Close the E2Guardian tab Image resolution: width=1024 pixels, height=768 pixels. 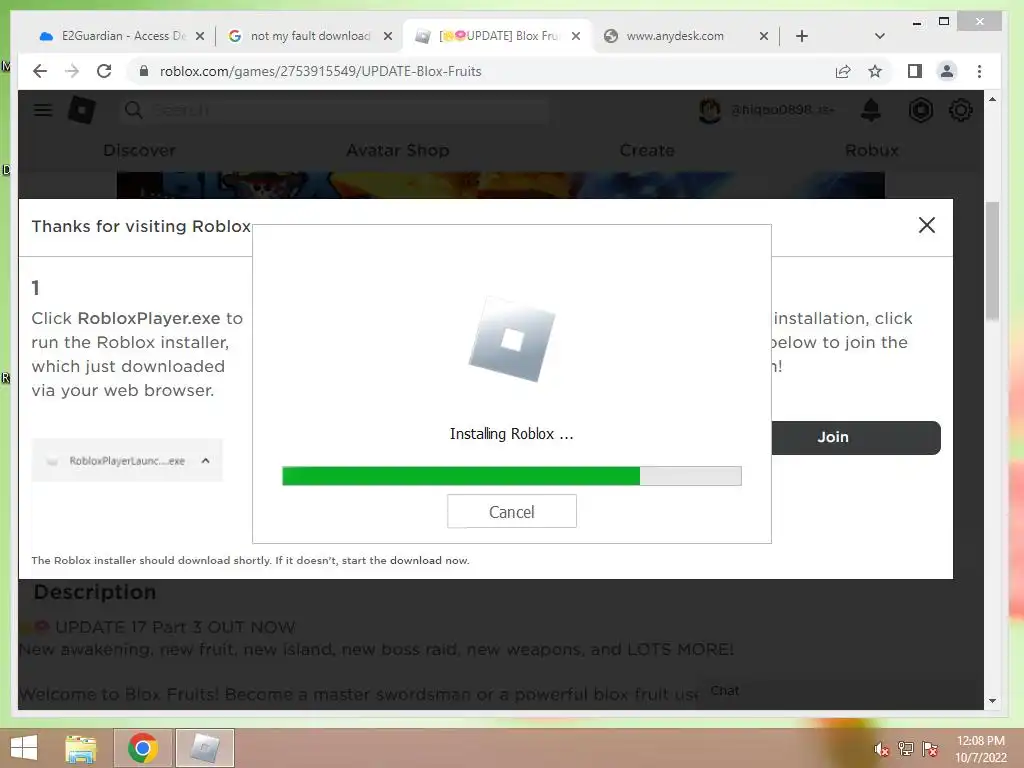coord(200,36)
